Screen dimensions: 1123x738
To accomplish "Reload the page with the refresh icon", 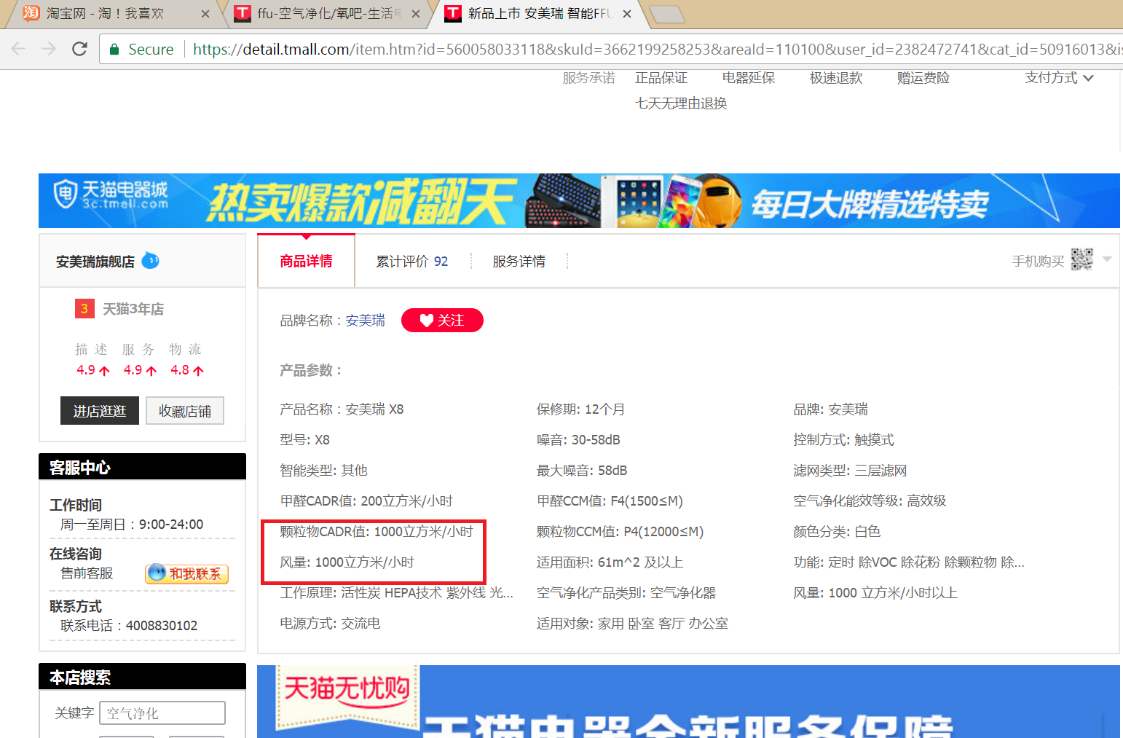I will pos(79,49).
